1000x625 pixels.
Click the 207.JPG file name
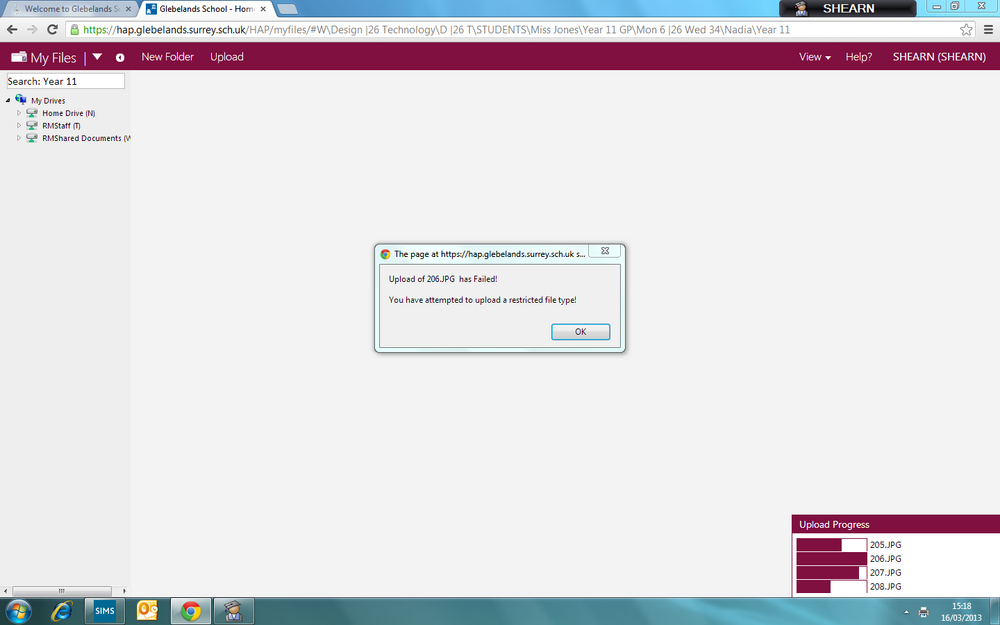tap(886, 573)
